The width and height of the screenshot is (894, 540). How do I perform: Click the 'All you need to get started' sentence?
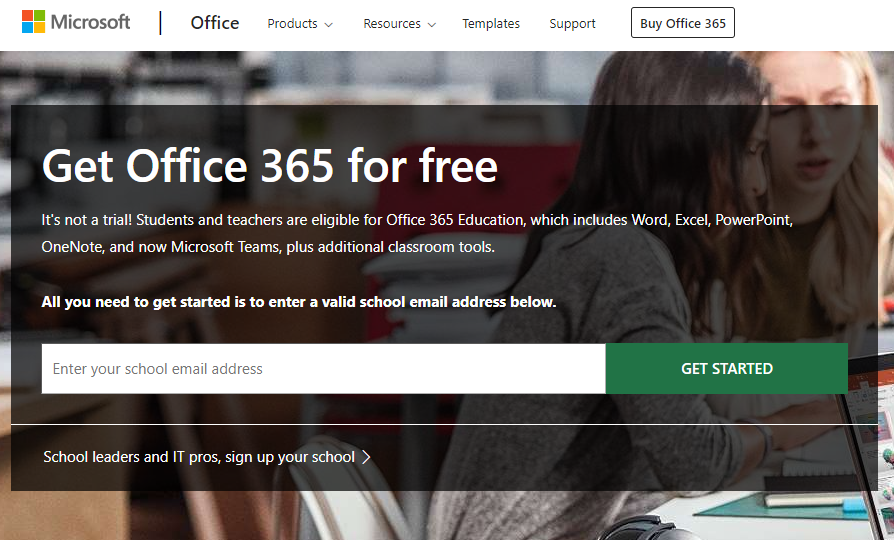pyautogui.click(x=298, y=302)
